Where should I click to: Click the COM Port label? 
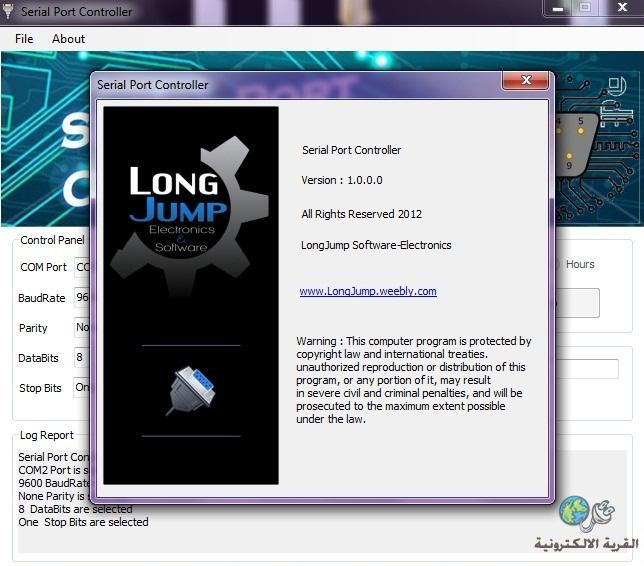point(43,267)
